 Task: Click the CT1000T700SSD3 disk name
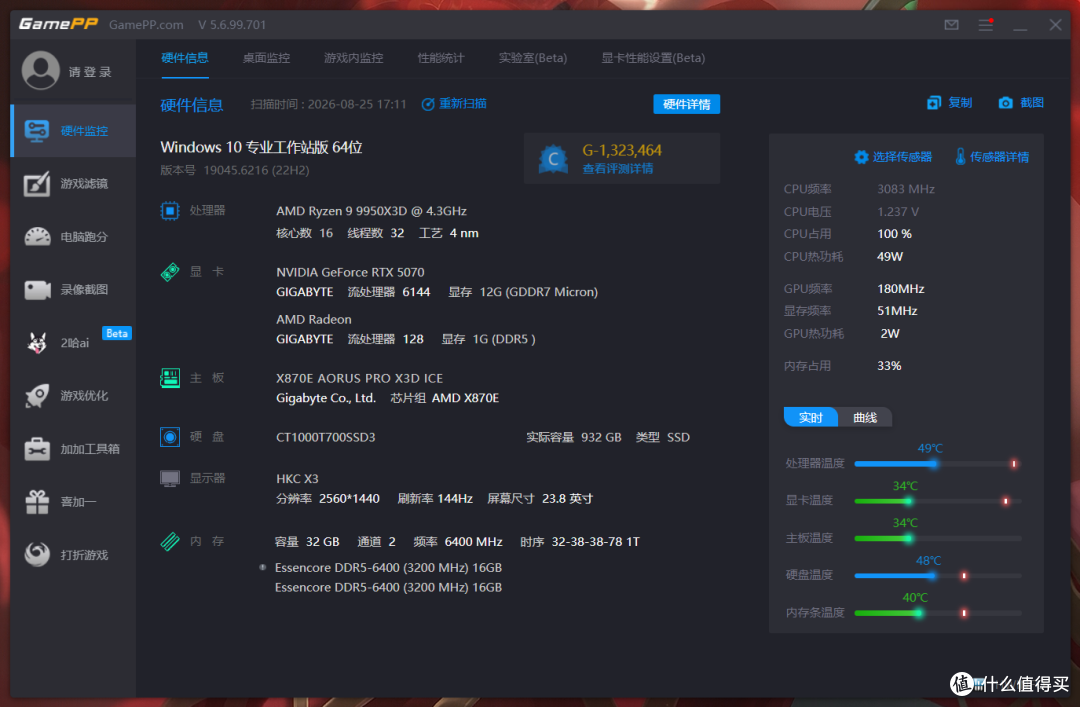pyautogui.click(x=326, y=437)
